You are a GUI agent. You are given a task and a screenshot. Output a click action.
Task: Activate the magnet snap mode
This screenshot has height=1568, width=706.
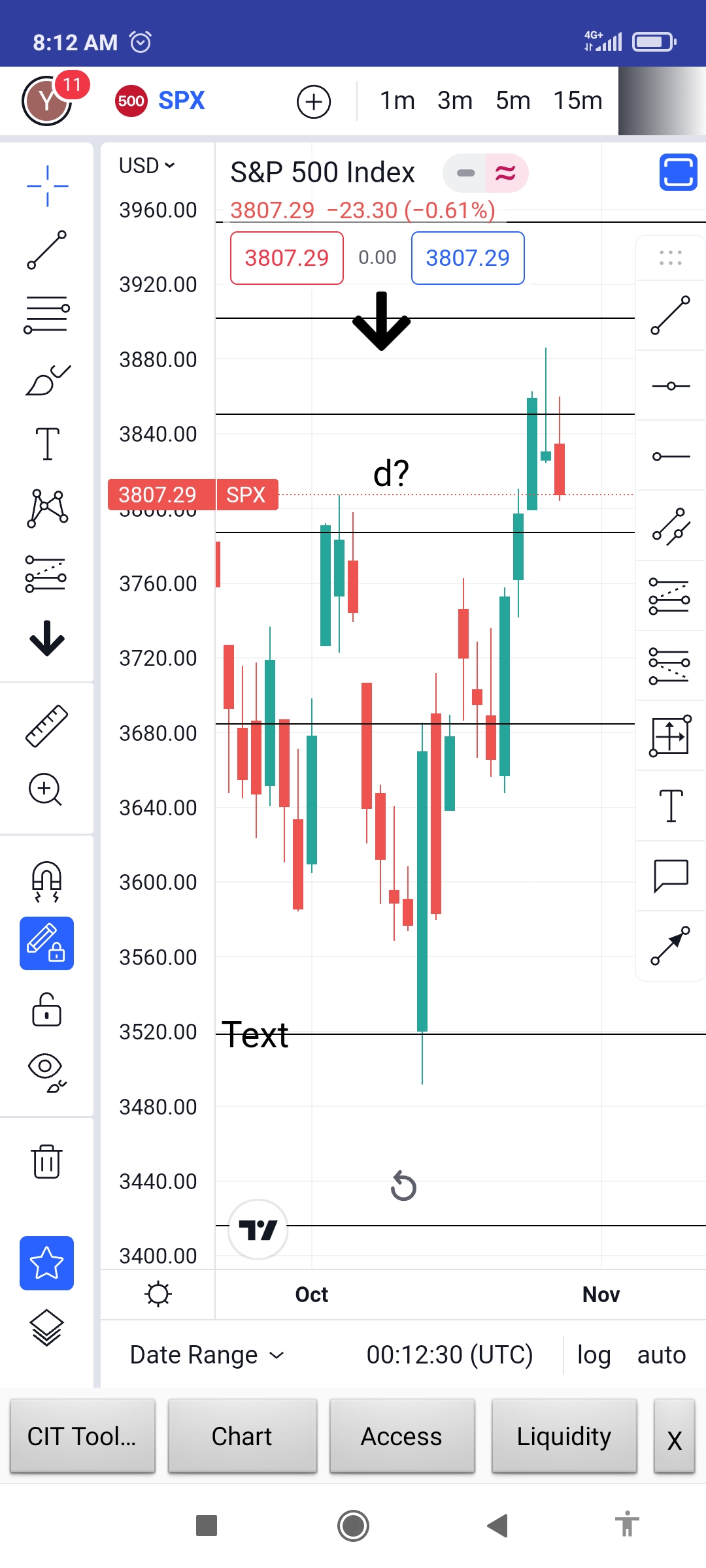pyautogui.click(x=46, y=882)
